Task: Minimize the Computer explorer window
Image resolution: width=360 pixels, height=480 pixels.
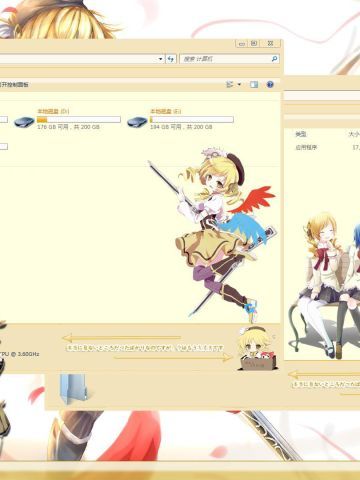Action: pyautogui.click(x=242, y=44)
